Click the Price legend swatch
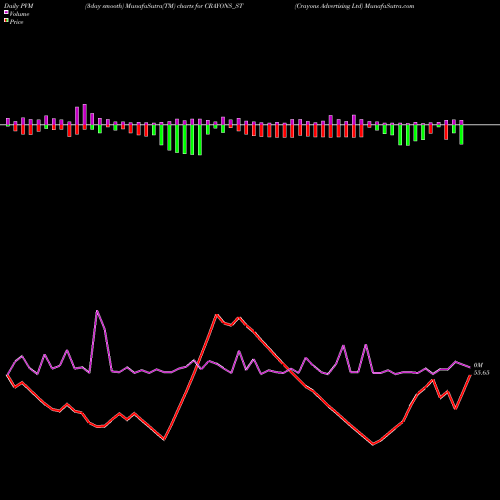This screenshot has width=500, height=500. [x=6, y=21]
